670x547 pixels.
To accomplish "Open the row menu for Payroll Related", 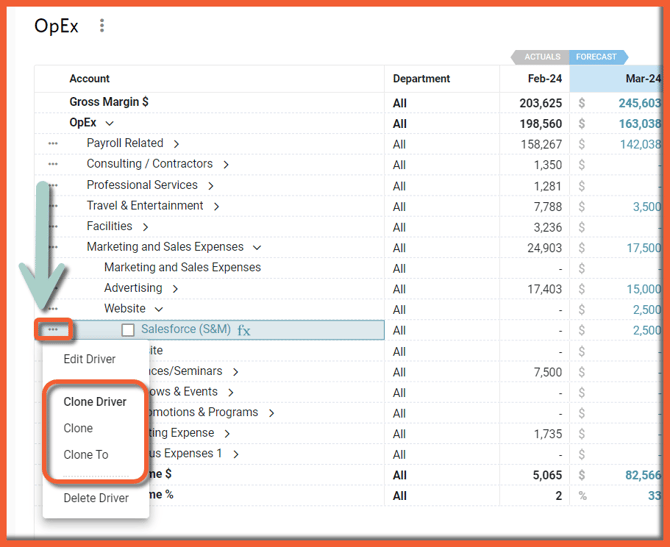I will [x=53, y=144].
